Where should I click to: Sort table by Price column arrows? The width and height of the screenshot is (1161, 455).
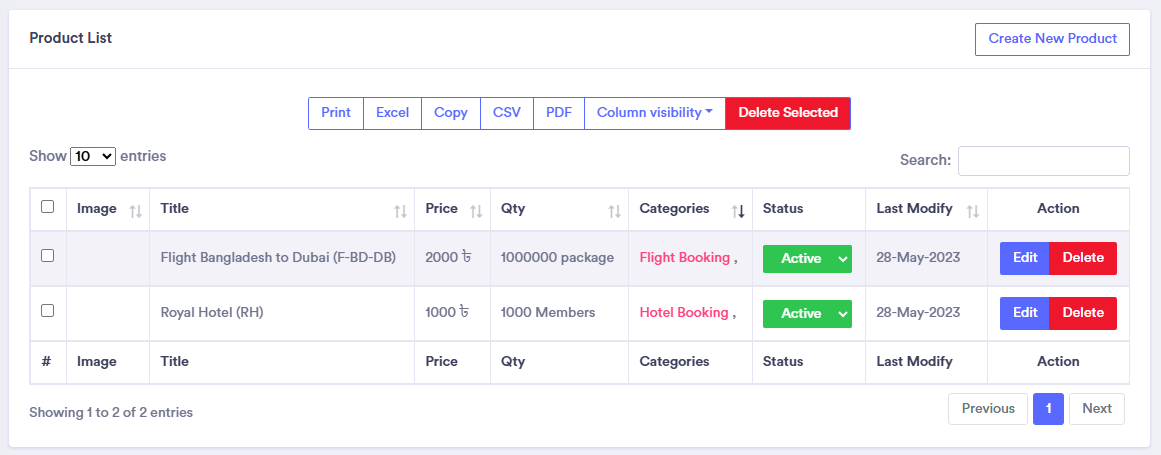[476, 210]
